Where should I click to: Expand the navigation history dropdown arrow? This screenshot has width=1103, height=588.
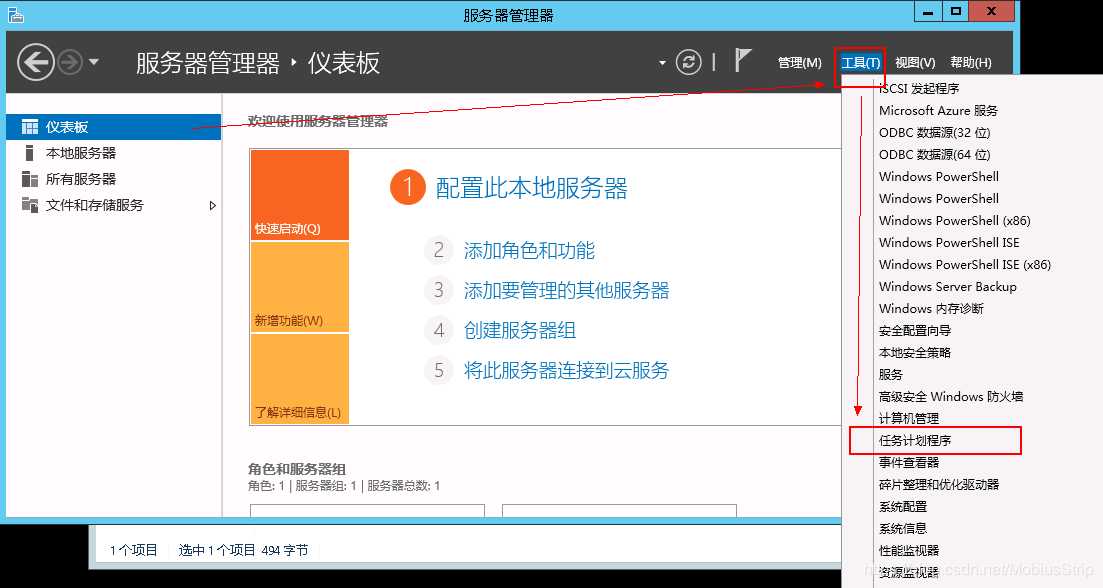pos(94,63)
